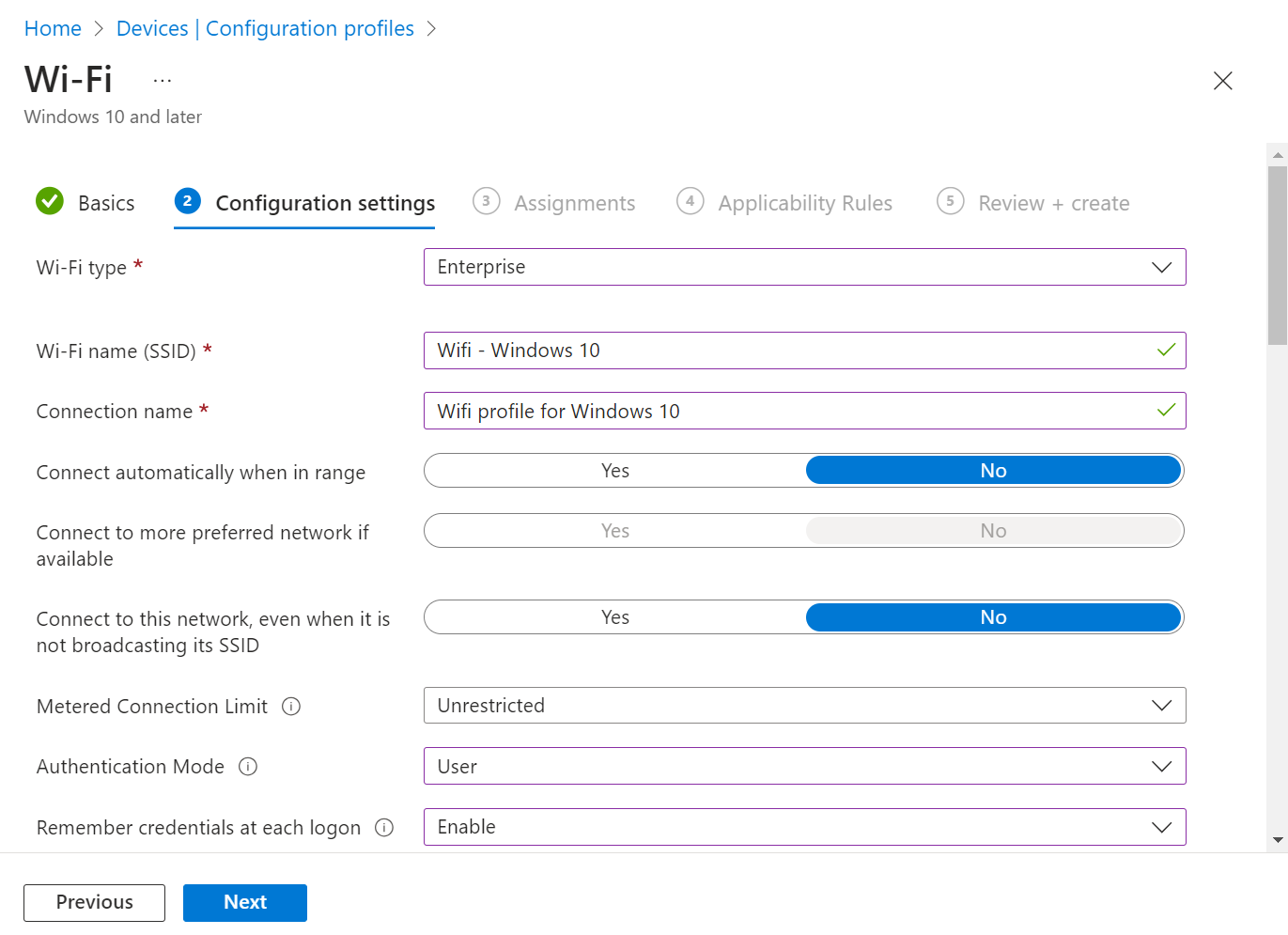The image size is (1288, 935).
Task: Set Connect automatically when in range to Yes
Action: pyautogui.click(x=615, y=471)
